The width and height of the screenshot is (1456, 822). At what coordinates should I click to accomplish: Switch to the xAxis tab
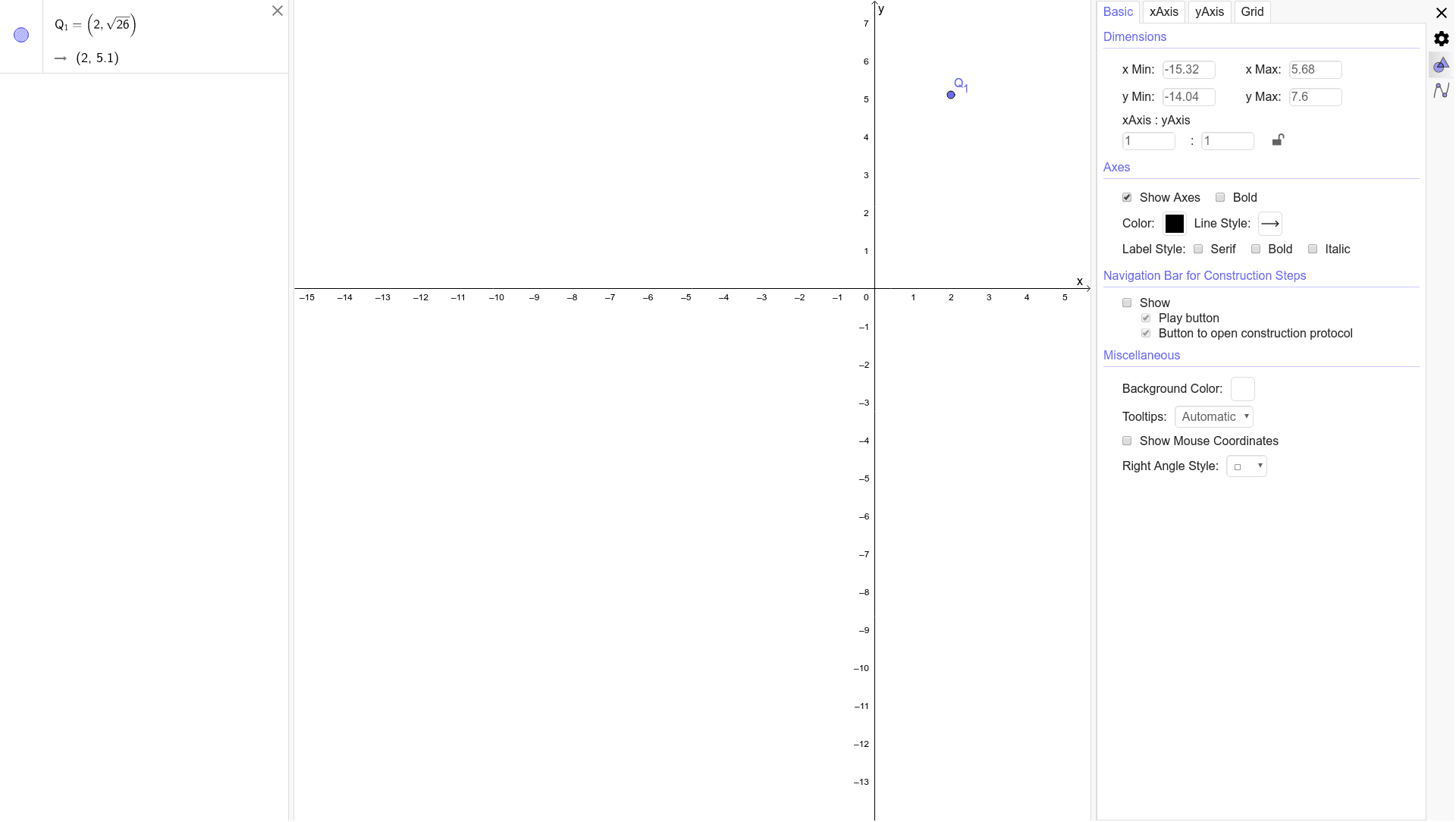(x=1163, y=12)
